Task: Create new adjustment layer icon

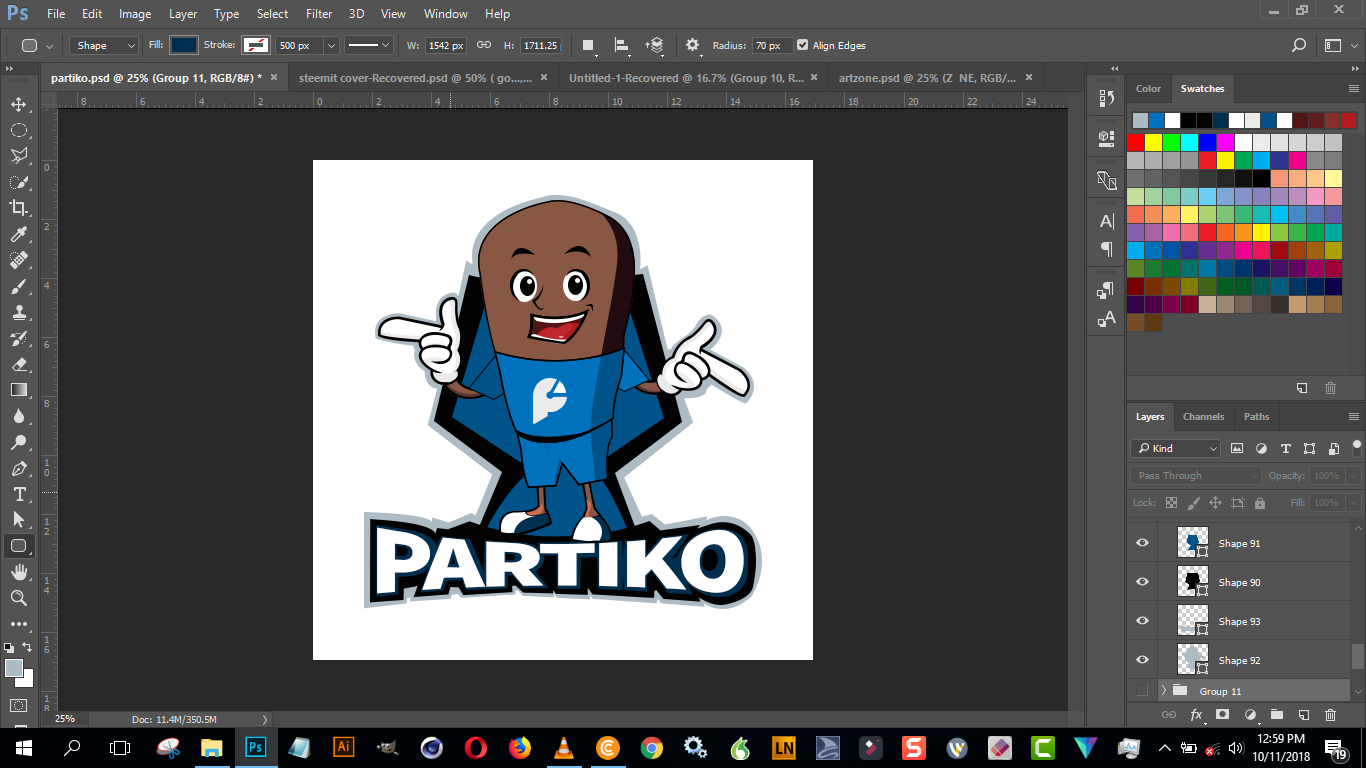Action: tap(1249, 715)
